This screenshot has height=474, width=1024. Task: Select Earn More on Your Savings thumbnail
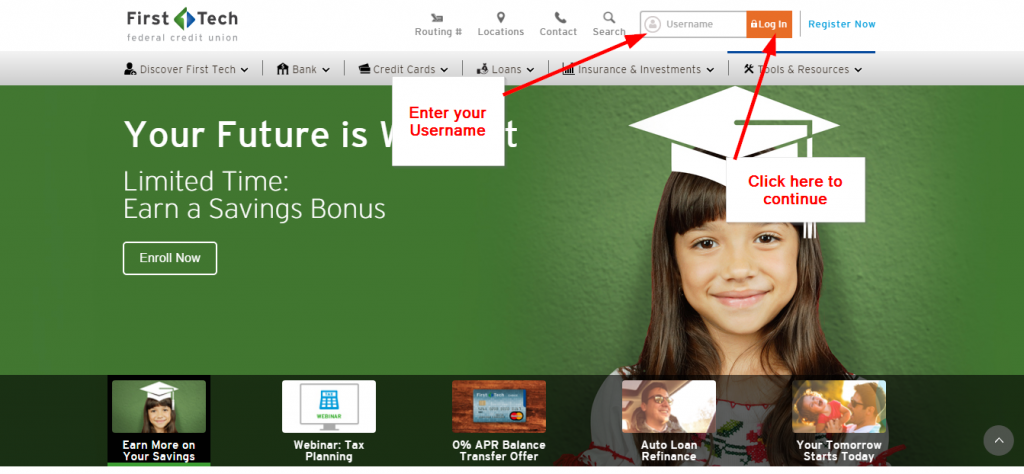point(159,407)
